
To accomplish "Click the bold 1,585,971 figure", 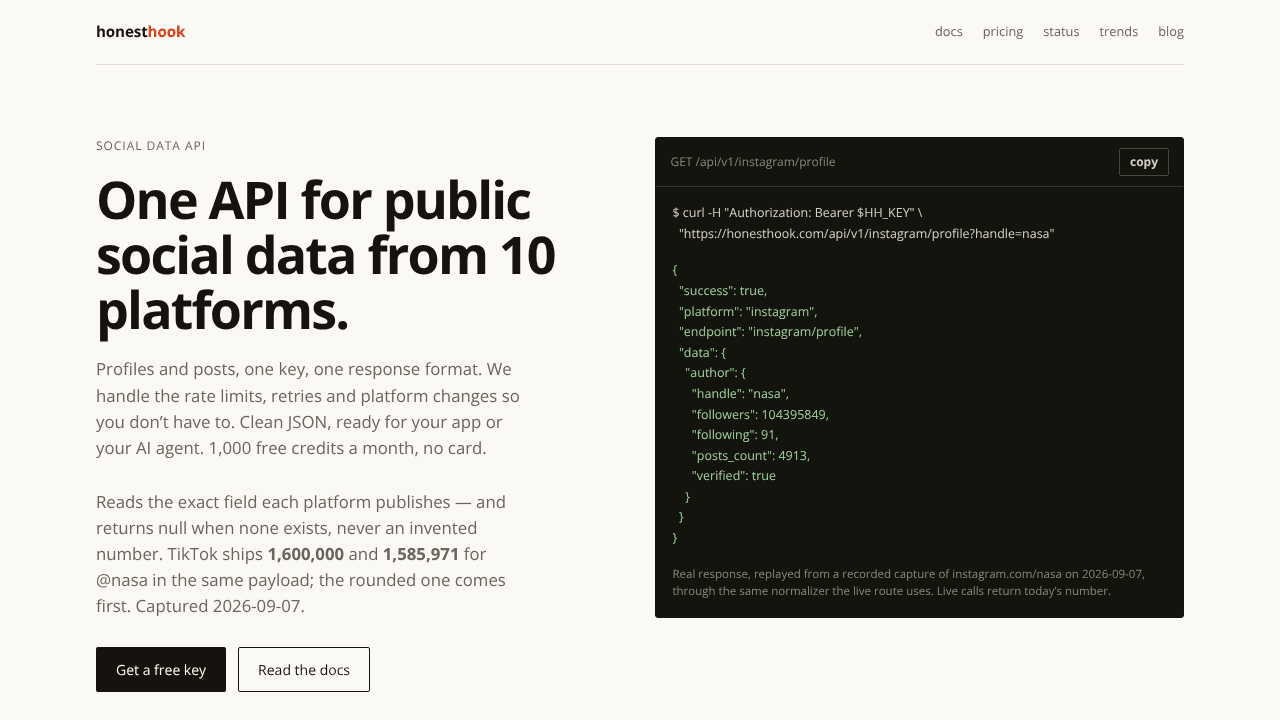I will click(421, 554).
